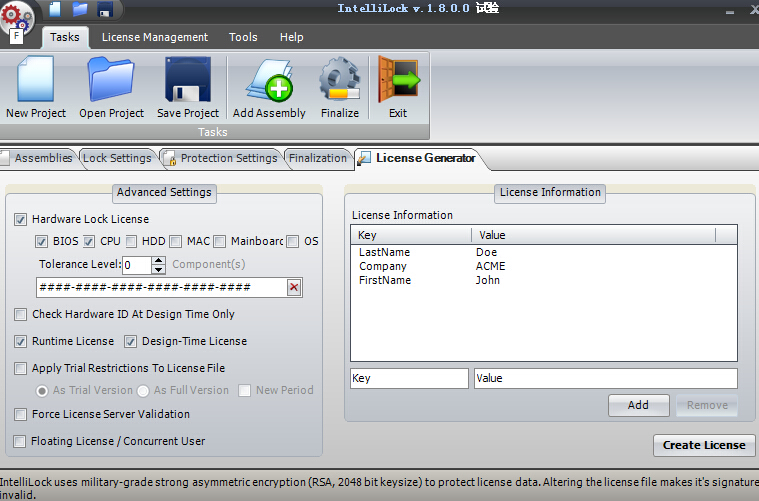This screenshot has width=759, height=501.
Task: Uncheck Hardware Lock License
Action: [x=20, y=219]
